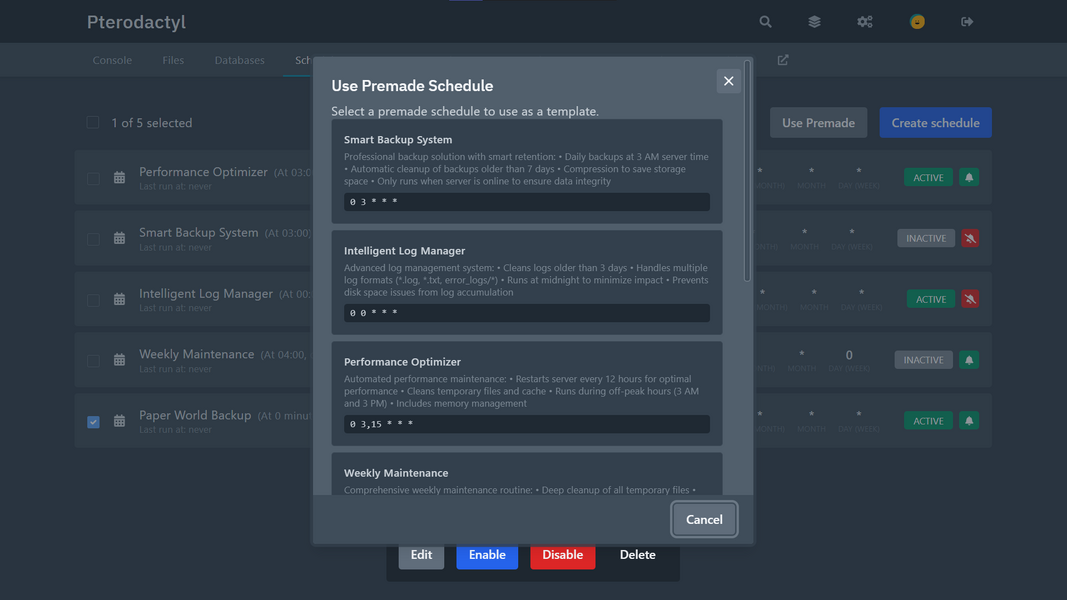The image size is (1067, 600).
Task: Click the server layers stack icon
Action: (x=814, y=22)
